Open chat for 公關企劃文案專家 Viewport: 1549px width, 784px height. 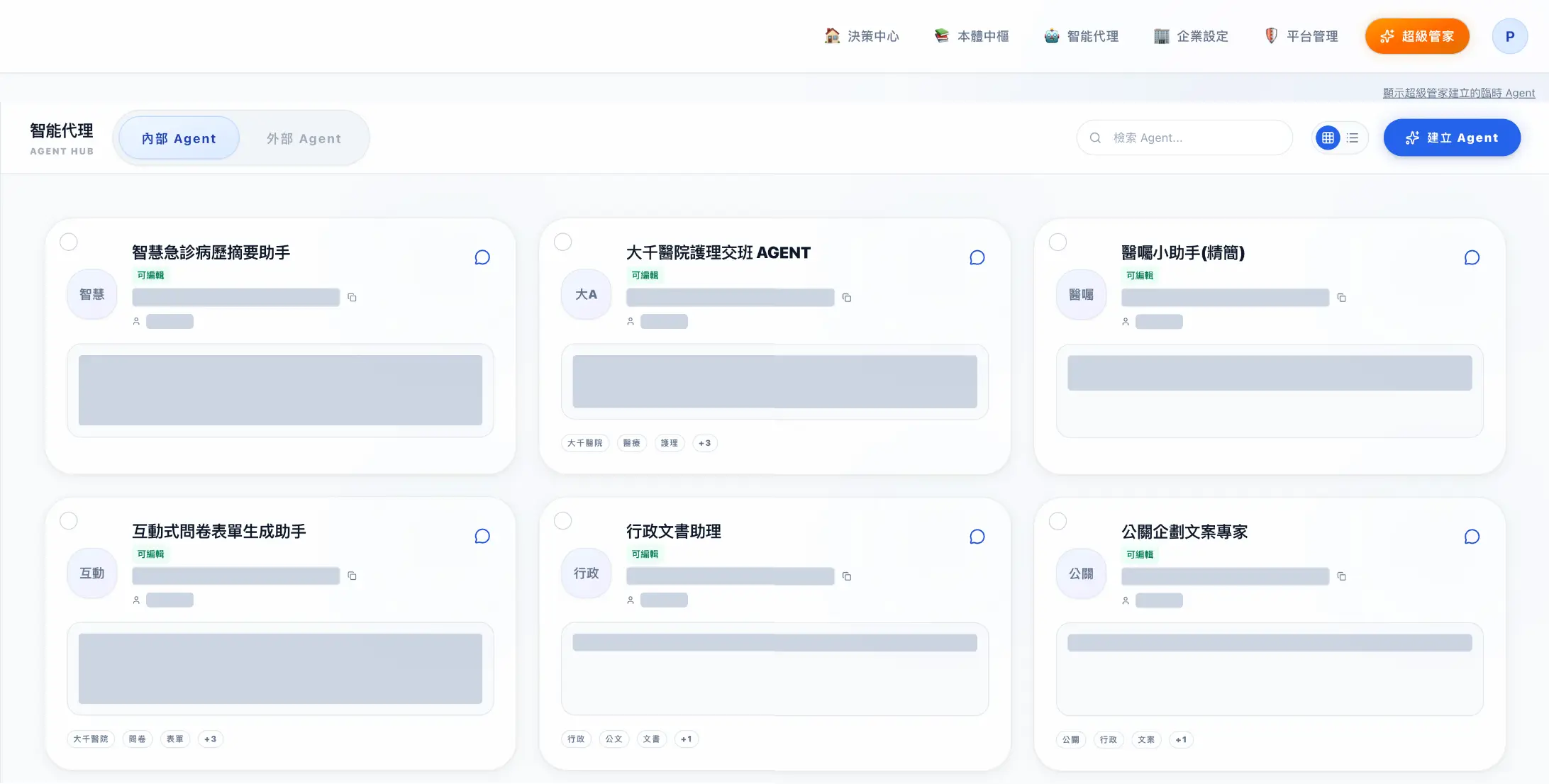pos(1472,537)
